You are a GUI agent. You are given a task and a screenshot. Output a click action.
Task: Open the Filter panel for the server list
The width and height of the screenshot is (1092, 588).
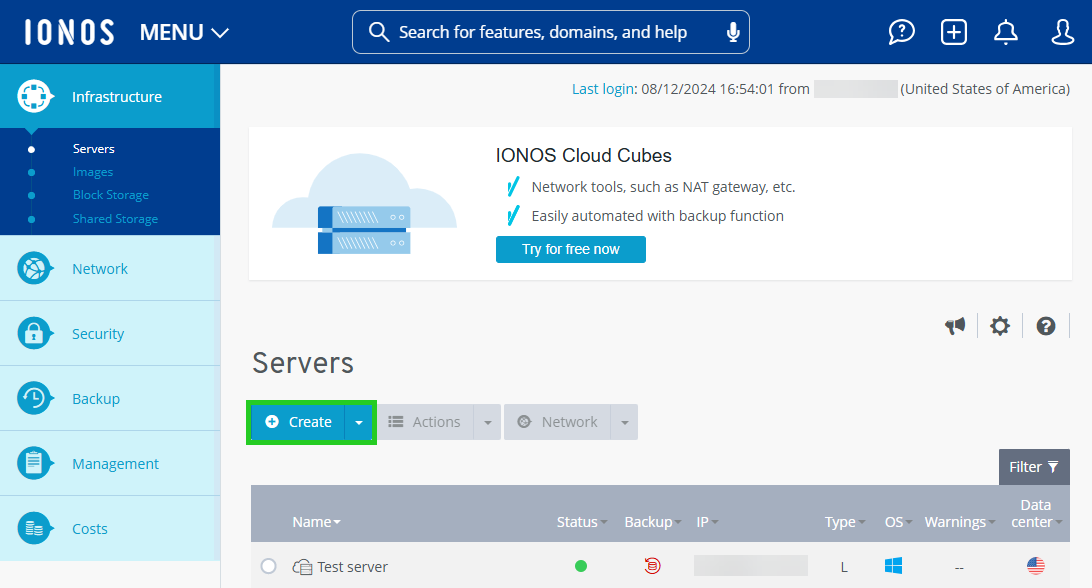1034,466
